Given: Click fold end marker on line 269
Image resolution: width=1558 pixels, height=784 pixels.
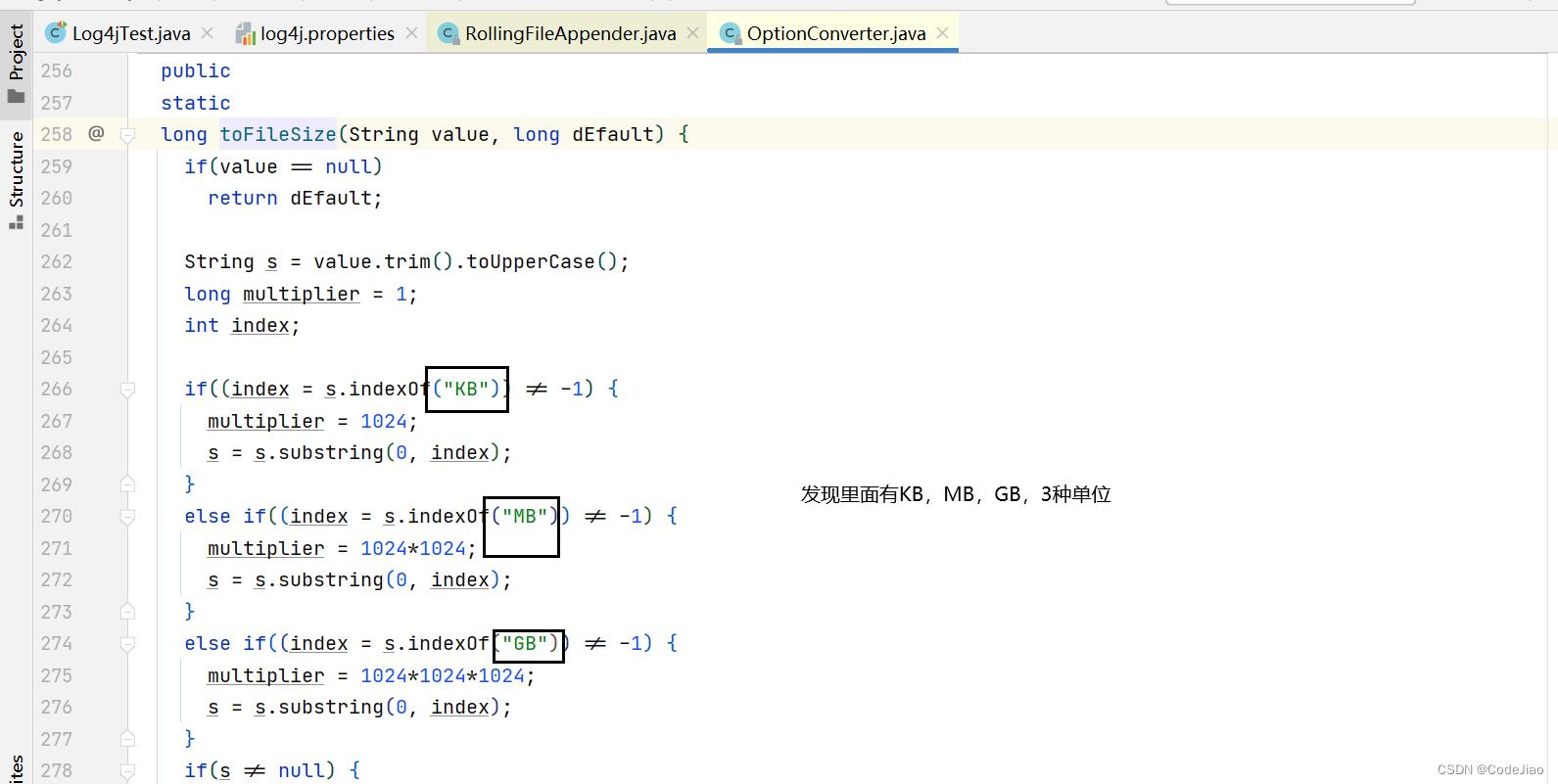Looking at the screenshot, I should (x=127, y=484).
